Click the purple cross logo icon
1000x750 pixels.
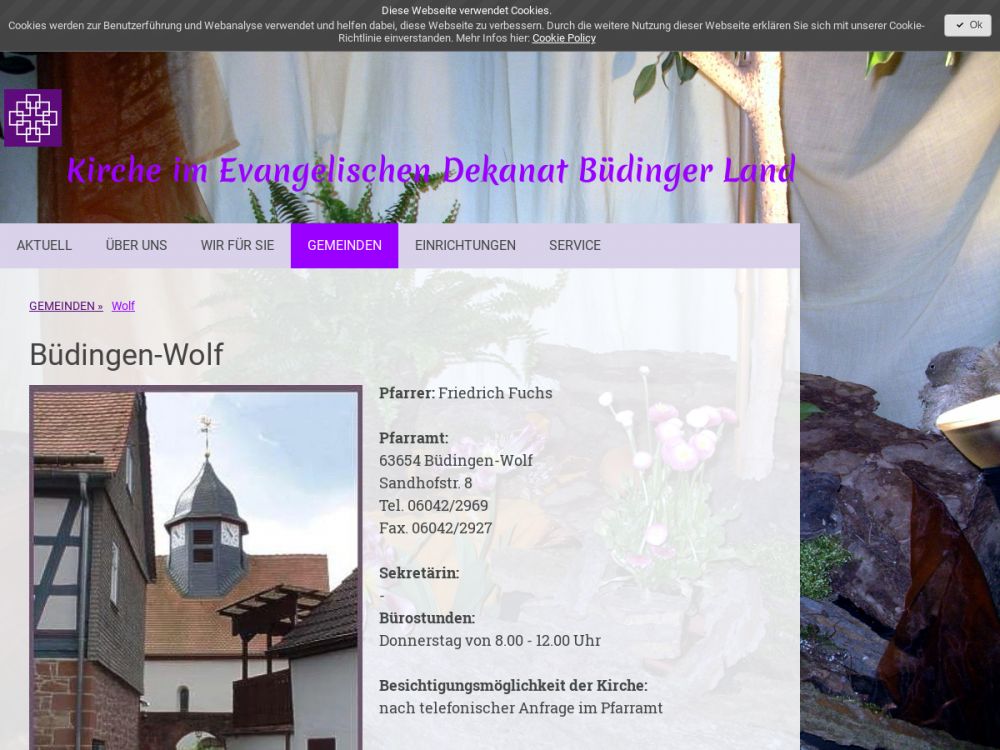pos(33,118)
